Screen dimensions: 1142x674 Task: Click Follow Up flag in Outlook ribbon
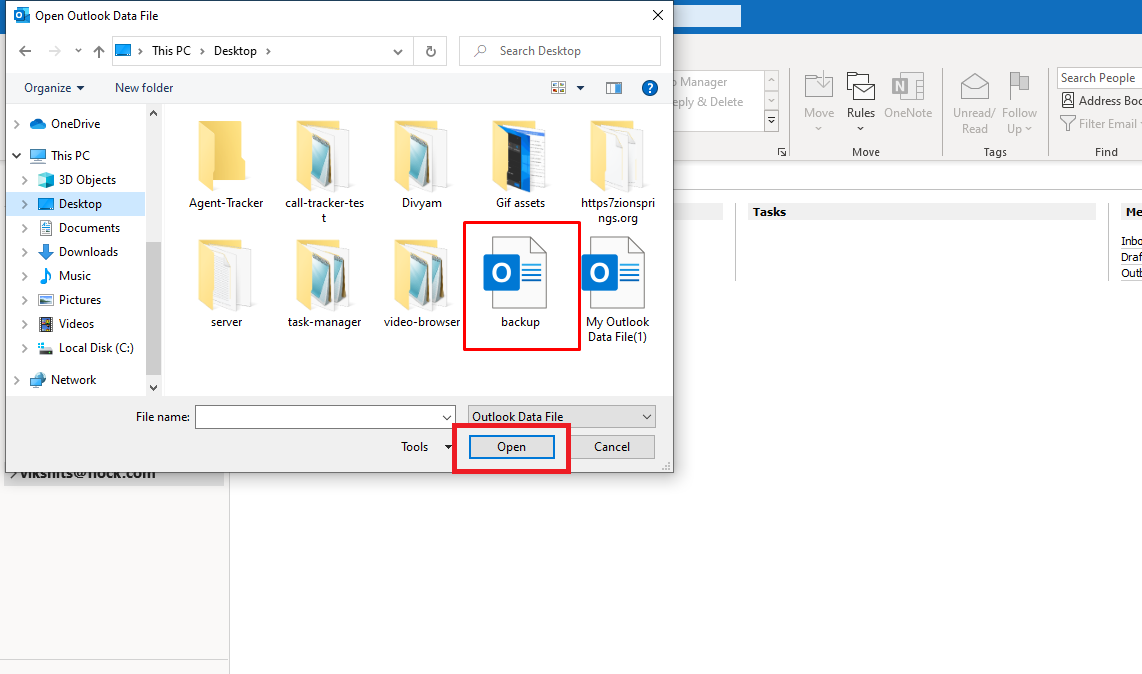1019,103
